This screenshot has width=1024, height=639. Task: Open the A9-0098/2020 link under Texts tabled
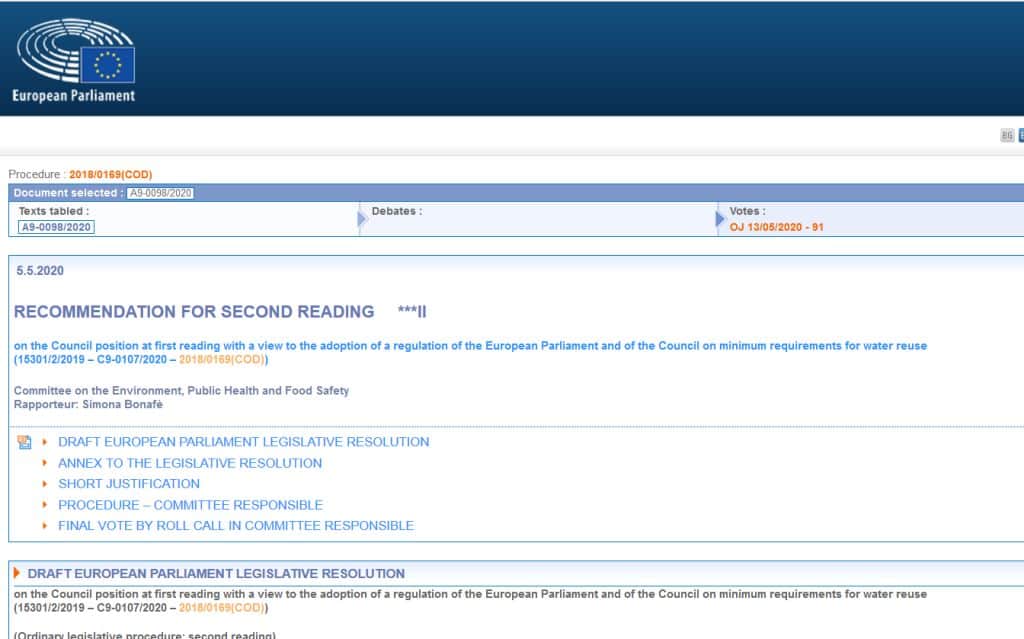click(57, 227)
